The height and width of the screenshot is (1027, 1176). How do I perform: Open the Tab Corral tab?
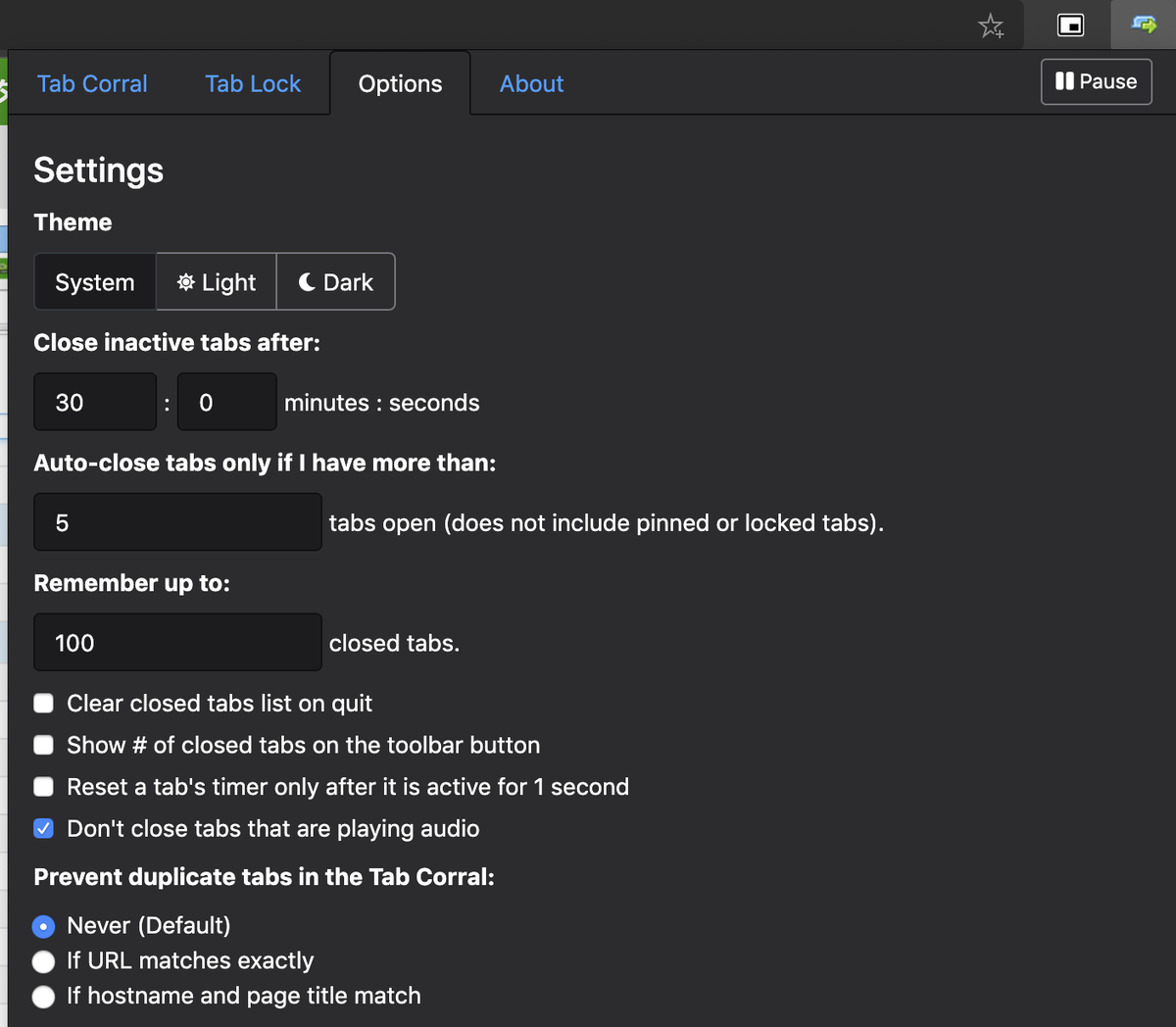(92, 84)
